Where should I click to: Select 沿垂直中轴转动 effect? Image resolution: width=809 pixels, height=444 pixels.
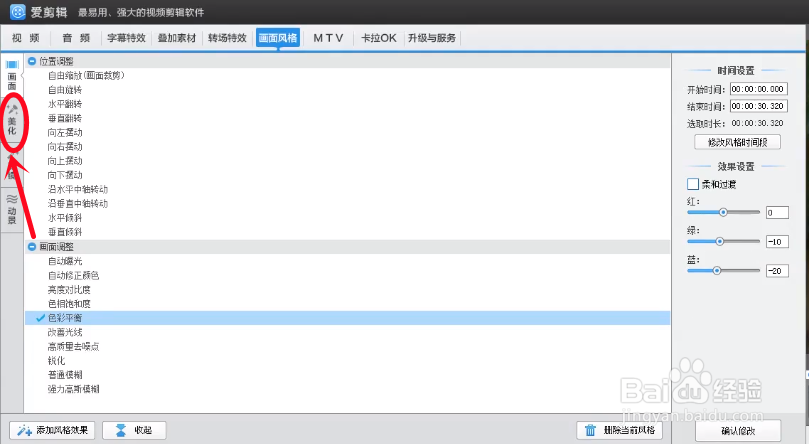[78, 203]
